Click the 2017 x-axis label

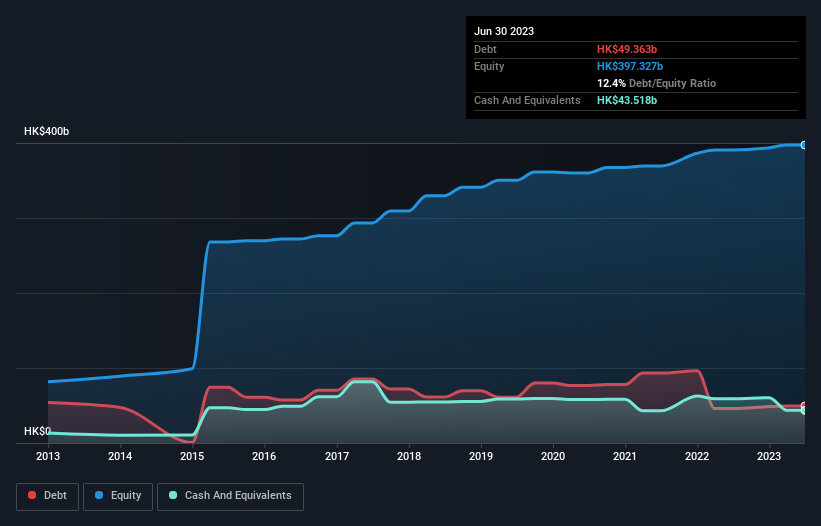tap(337, 456)
